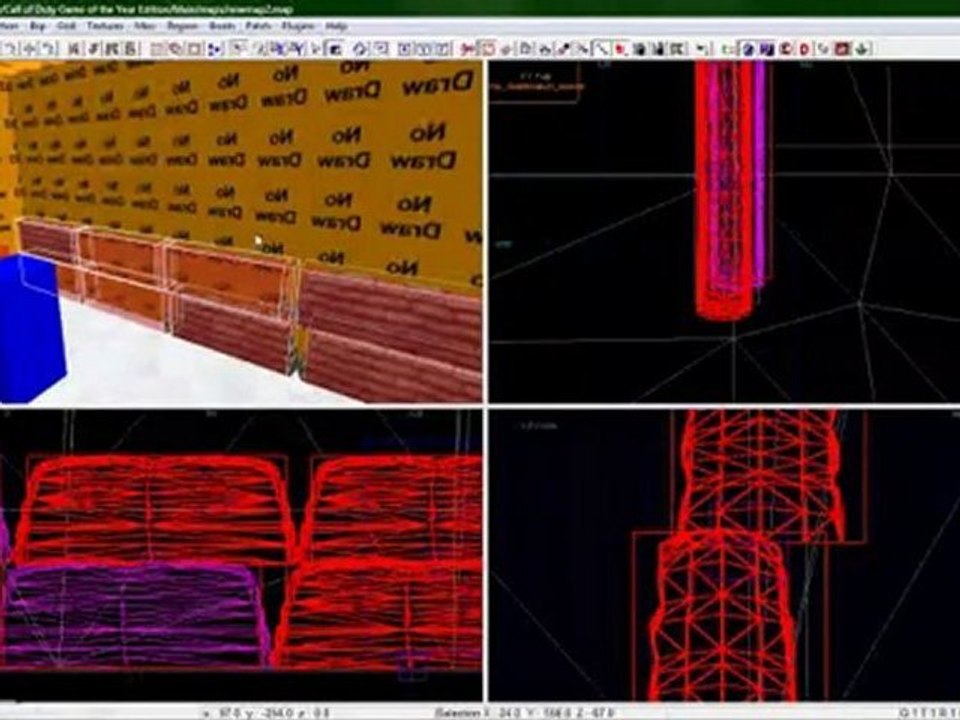Open the Help menu
This screenshot has width=960, height=720.
[336, 26]
